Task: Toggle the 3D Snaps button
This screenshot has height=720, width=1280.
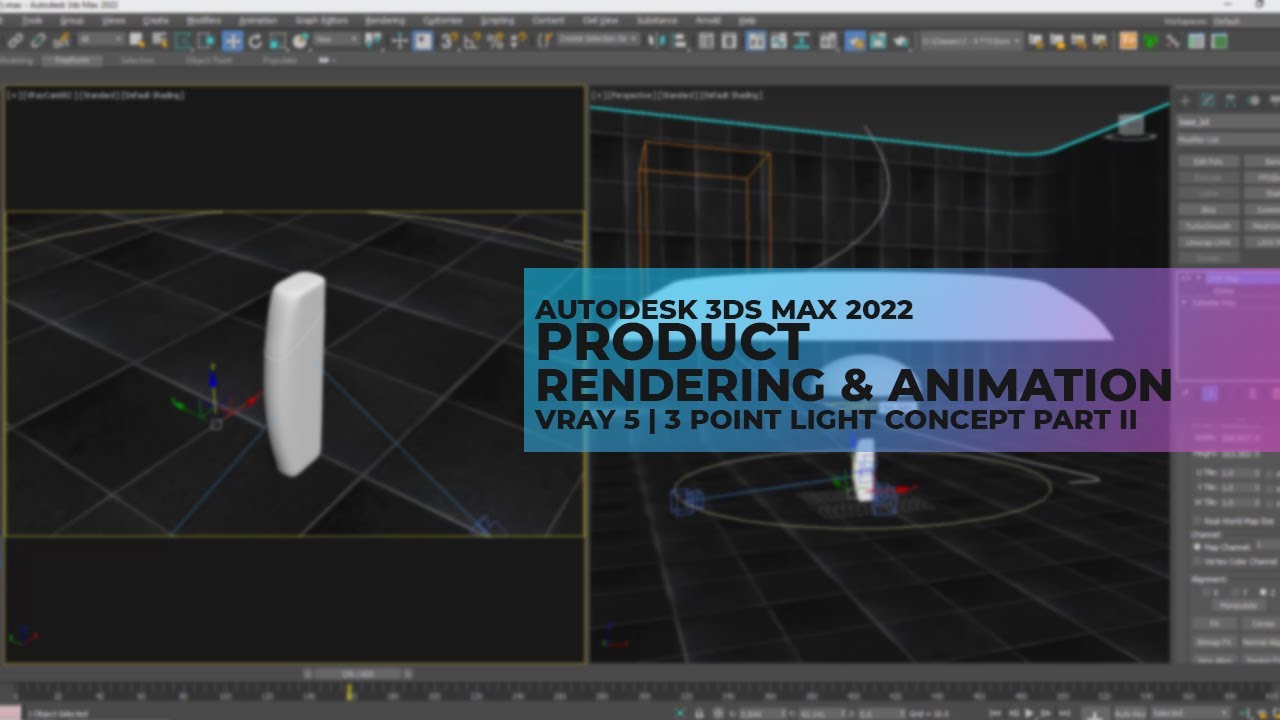Action: pos(448,41)
